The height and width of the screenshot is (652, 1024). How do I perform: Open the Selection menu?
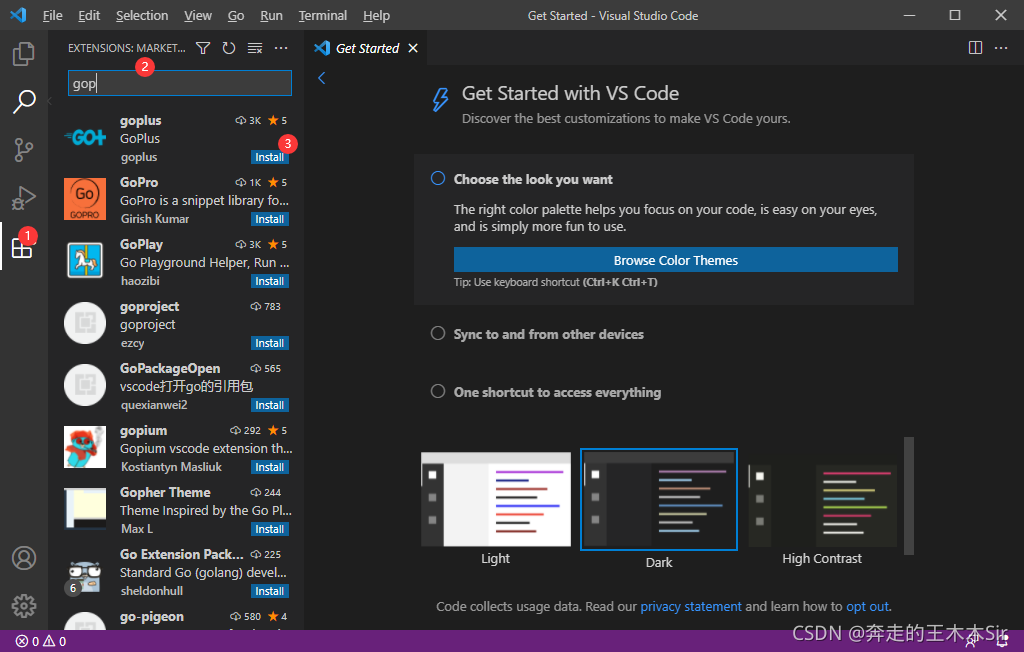click(142, 16)
